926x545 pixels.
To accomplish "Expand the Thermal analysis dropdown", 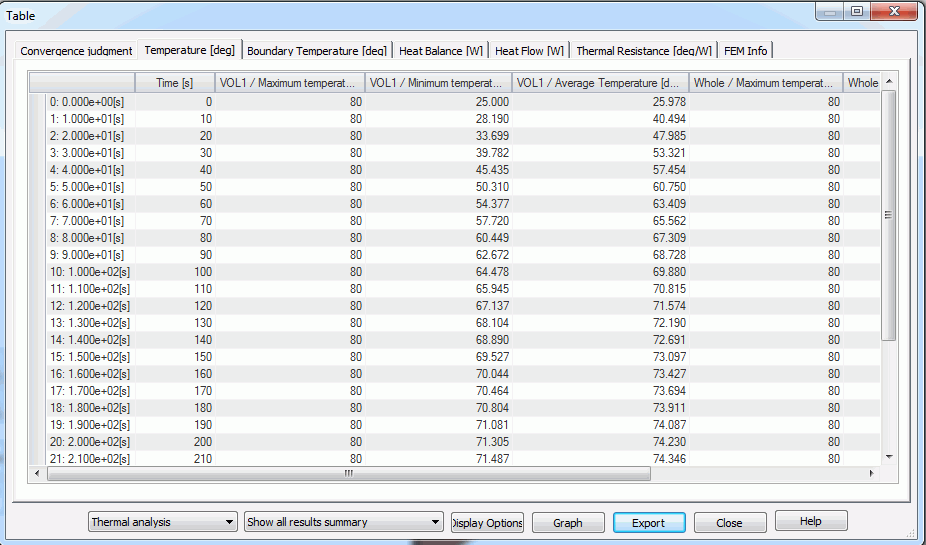I will pyautogui.click(x=162, y=522).
